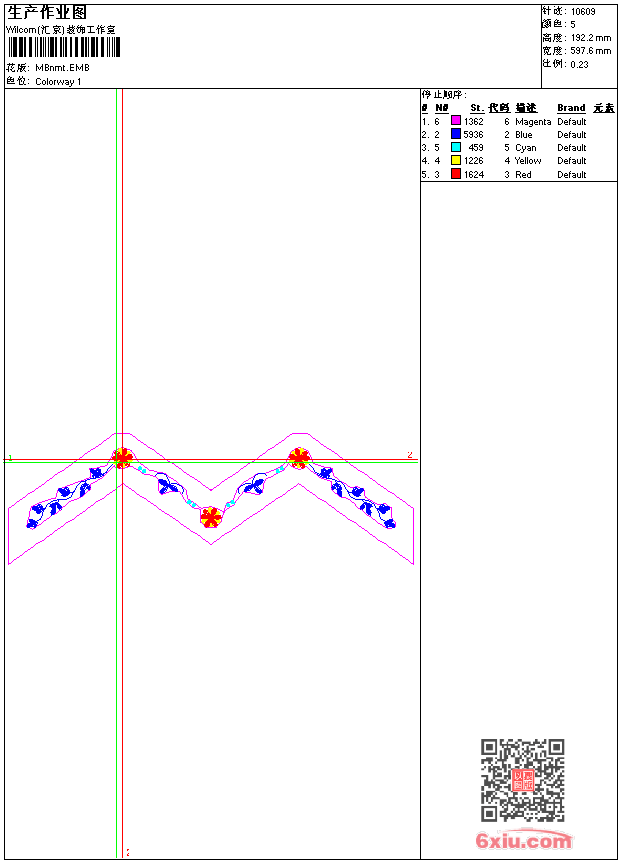Click the Wilcom studio name line
620x860 pixels.
pos(61,30)
